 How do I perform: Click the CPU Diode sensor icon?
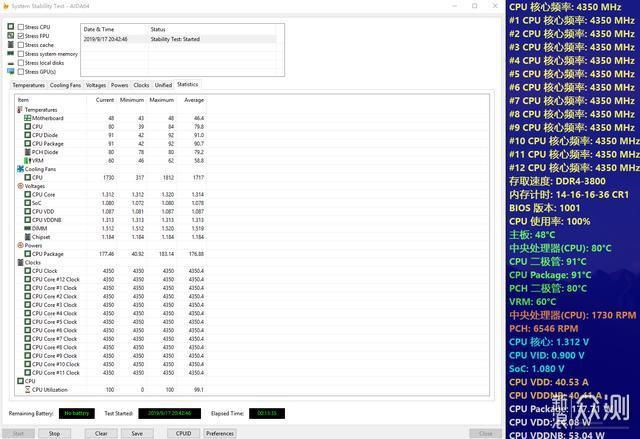point(27,135)
